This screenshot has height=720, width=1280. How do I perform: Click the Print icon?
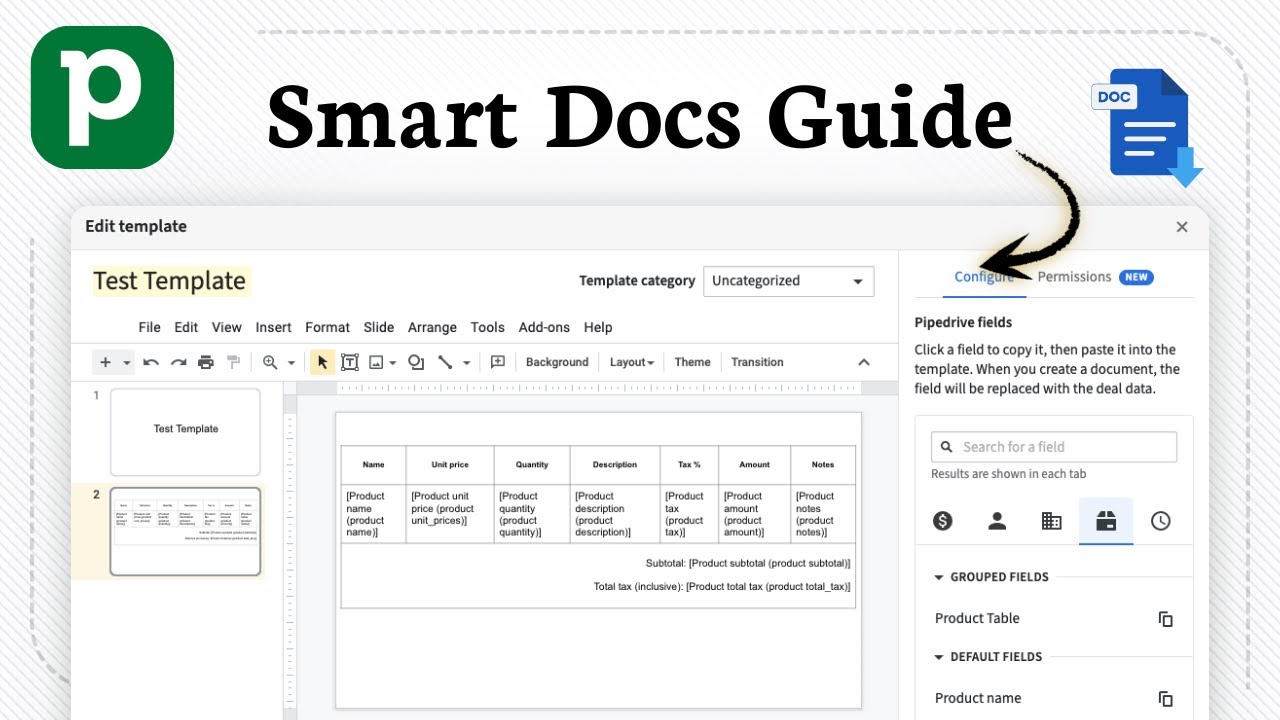pos(206,362)
